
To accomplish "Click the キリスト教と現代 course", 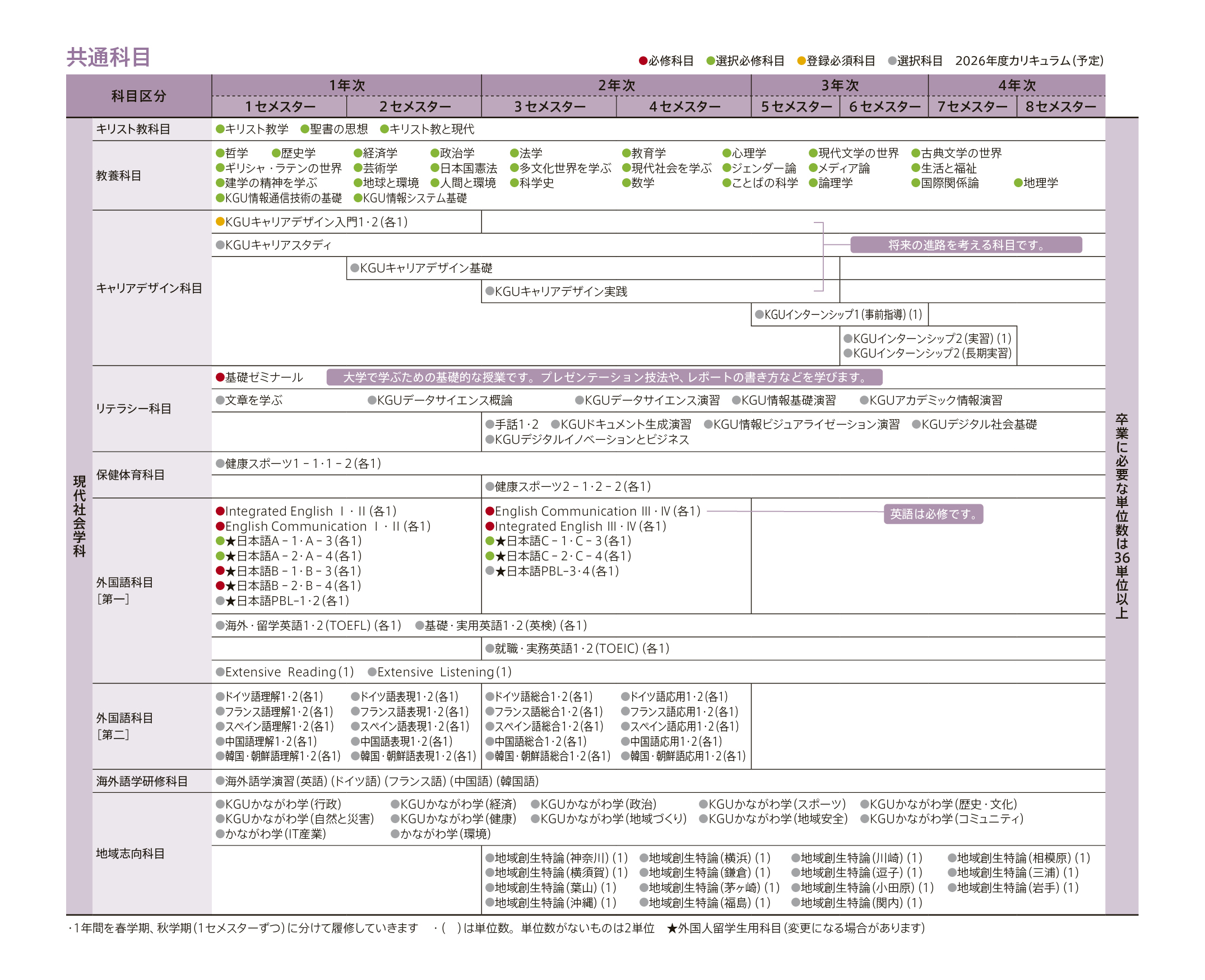I will point(428,129).
